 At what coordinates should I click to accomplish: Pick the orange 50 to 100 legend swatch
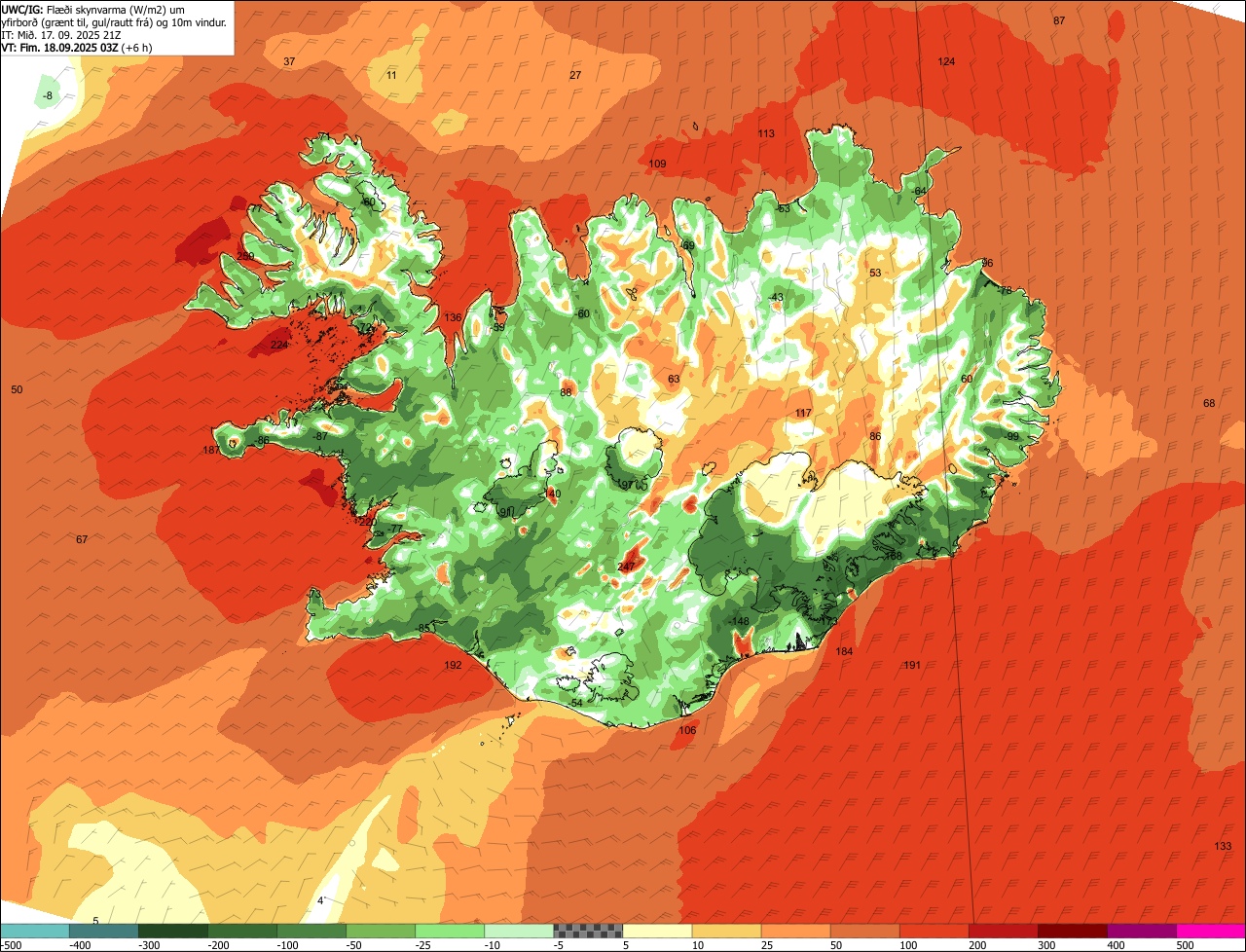point(865,931)
